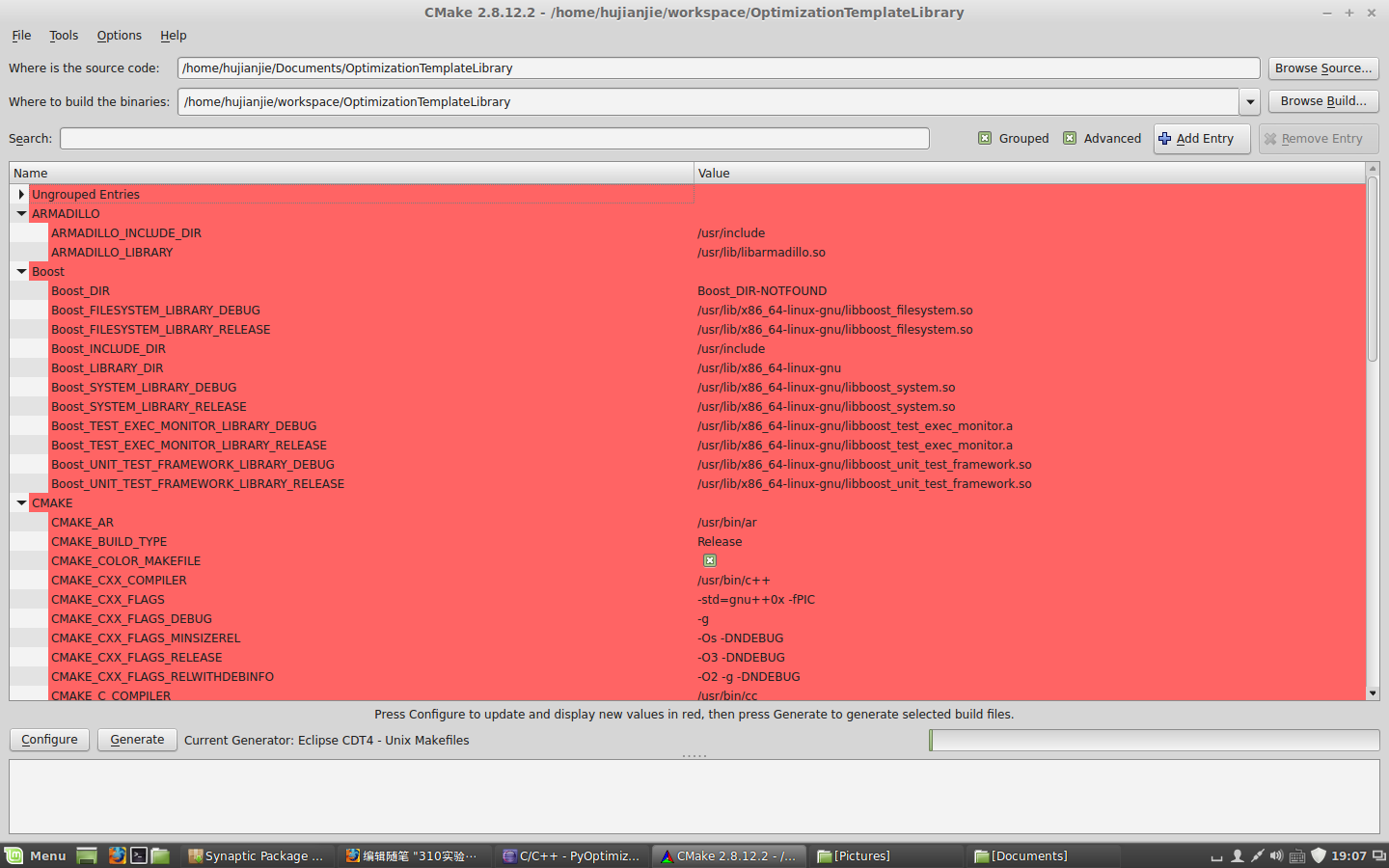
Task: Open the update manager shield tray icon
Action: click(1319, 855)
